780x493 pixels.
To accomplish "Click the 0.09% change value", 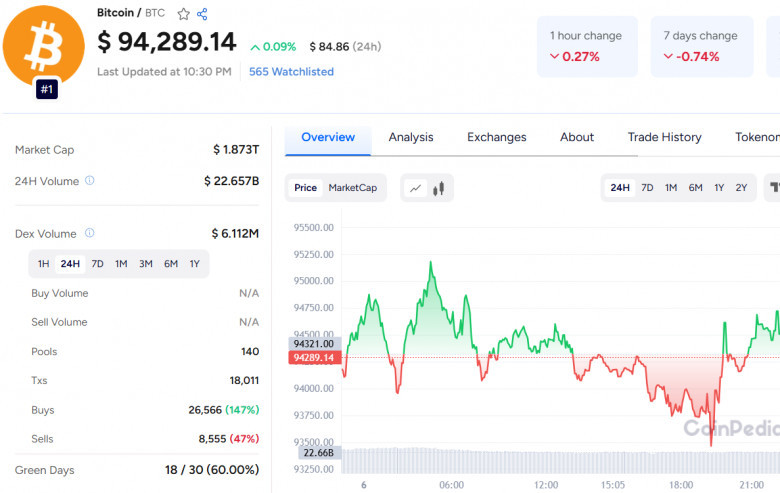I will tap(273, 47).
